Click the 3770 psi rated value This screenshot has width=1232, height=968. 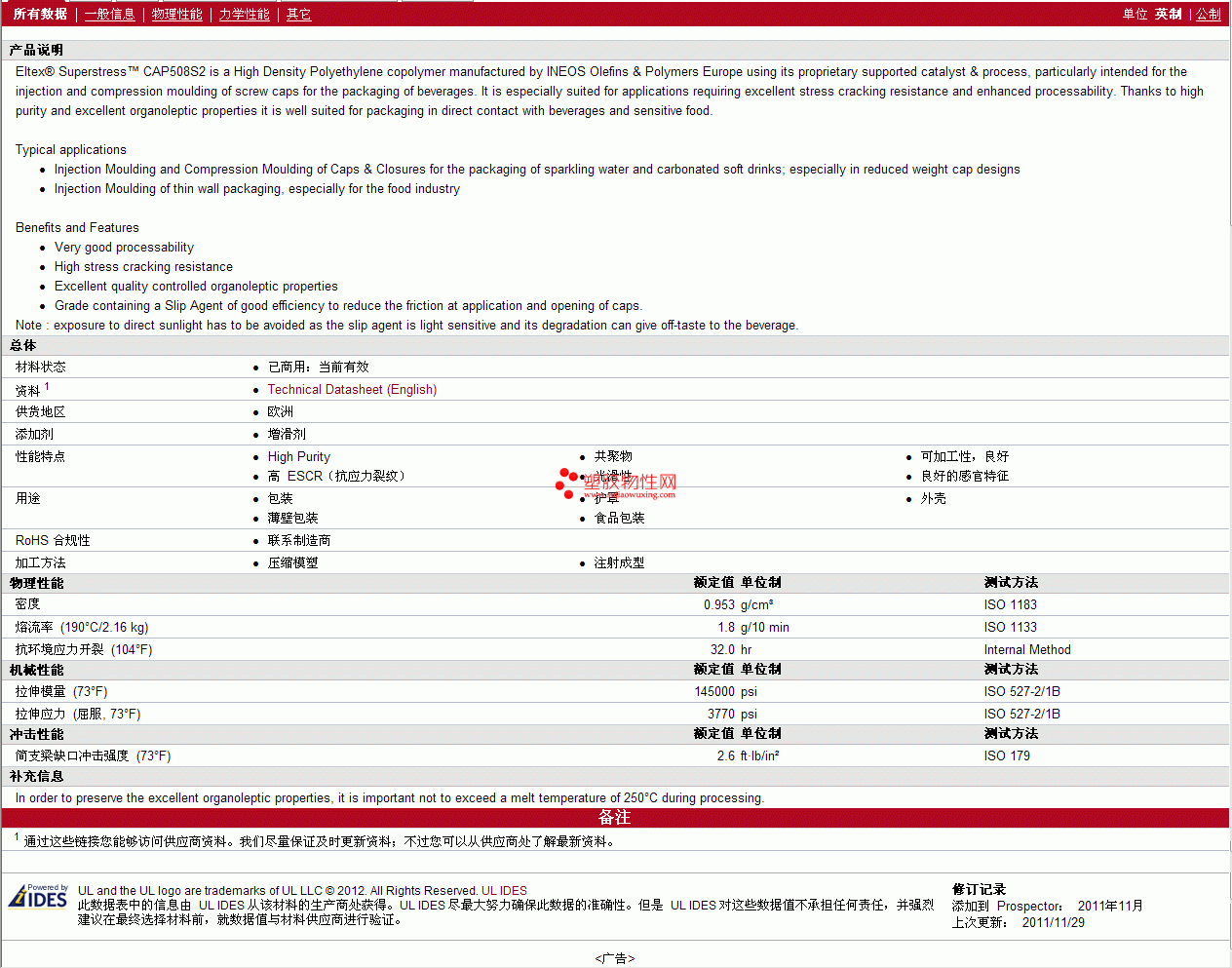tap(732, 714)
